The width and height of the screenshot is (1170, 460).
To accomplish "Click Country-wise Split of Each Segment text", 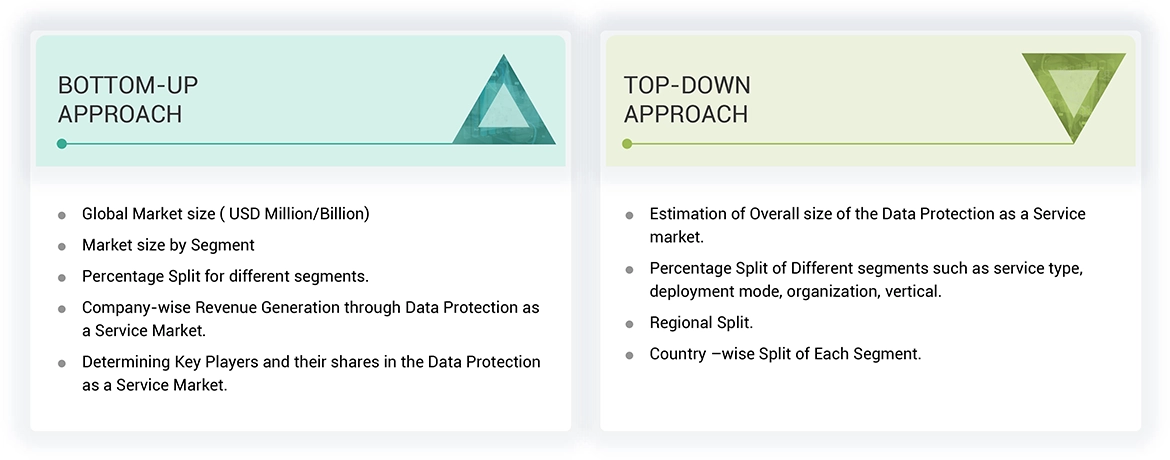I will [785, 354].
